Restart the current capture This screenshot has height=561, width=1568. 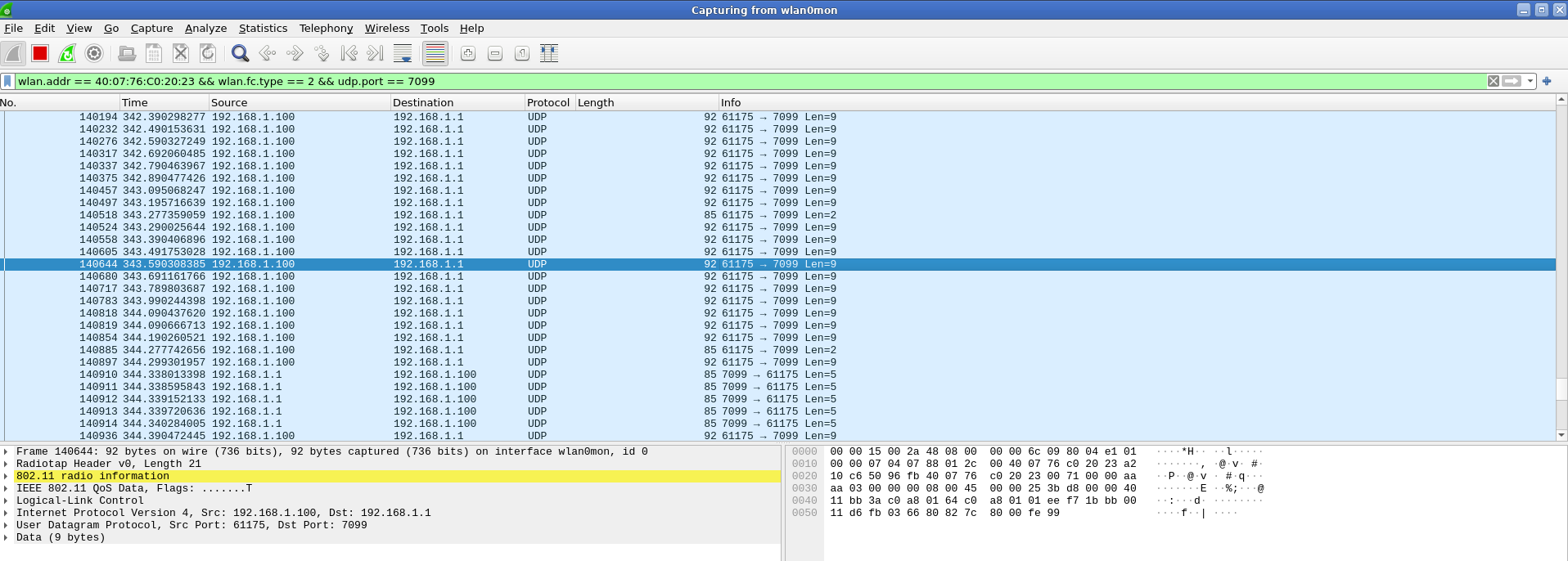click(67, 54)
